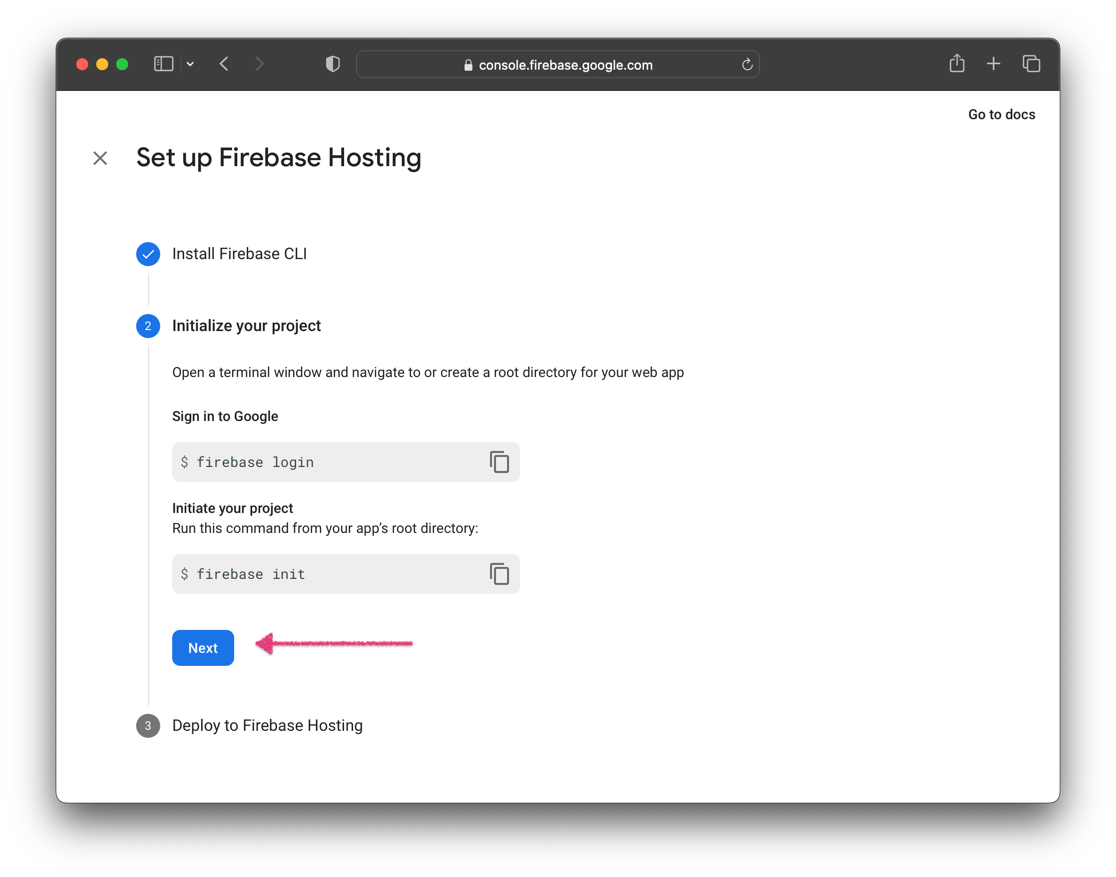Toggle the Safari sidebar

coord(164,64)
